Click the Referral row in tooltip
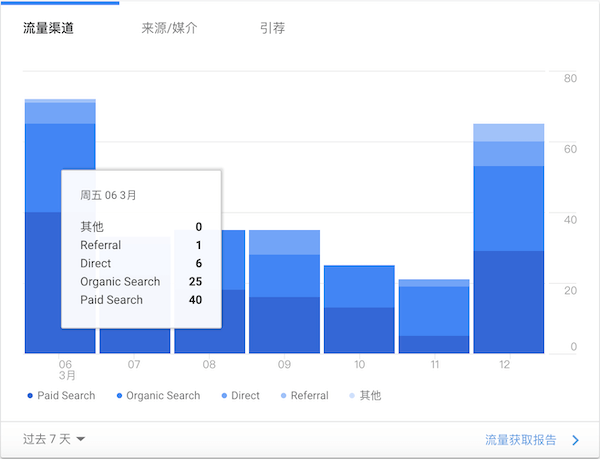 pos(141,245)
